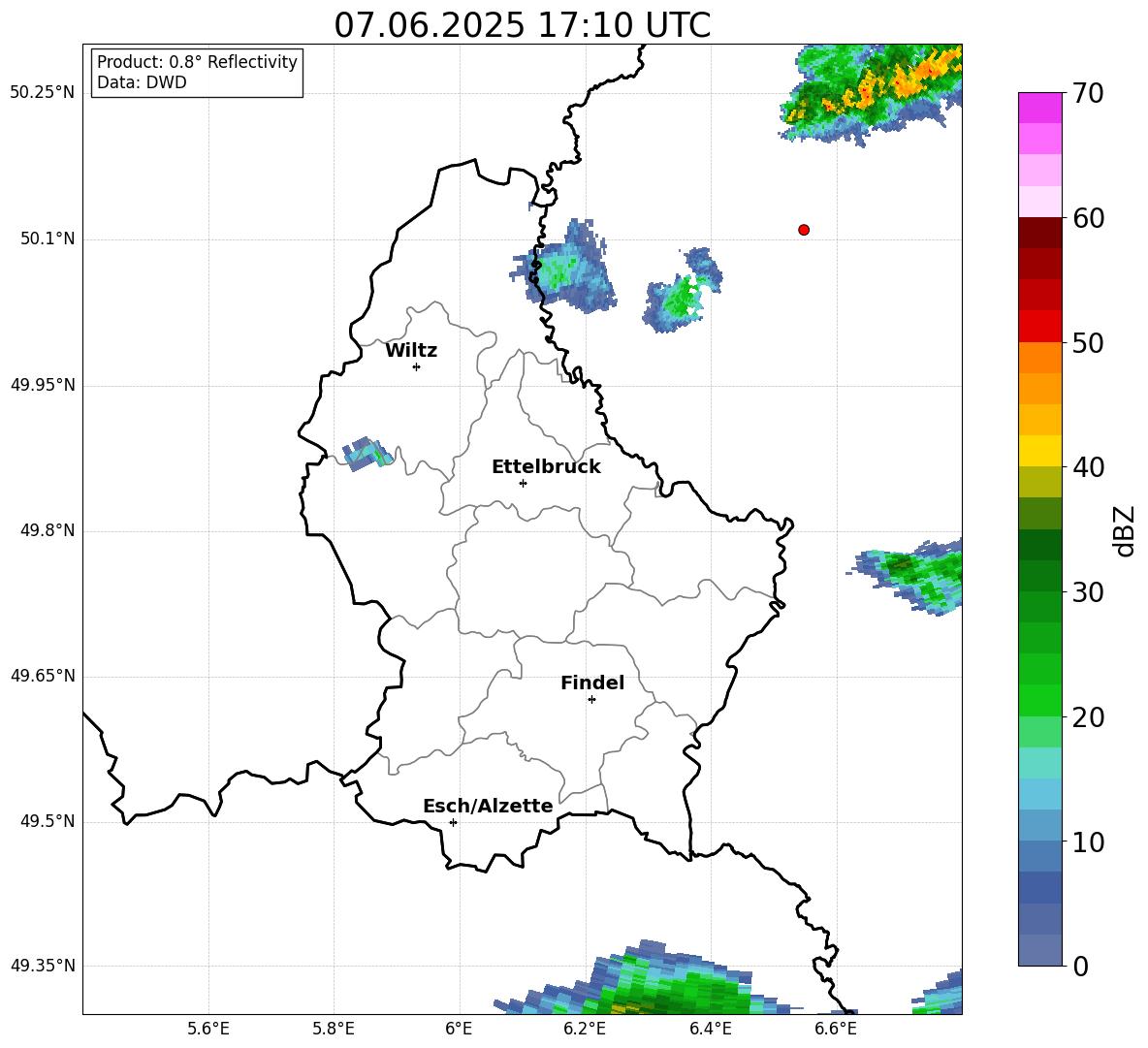Click the 60 value on the colorbar

pos(1088,218)
